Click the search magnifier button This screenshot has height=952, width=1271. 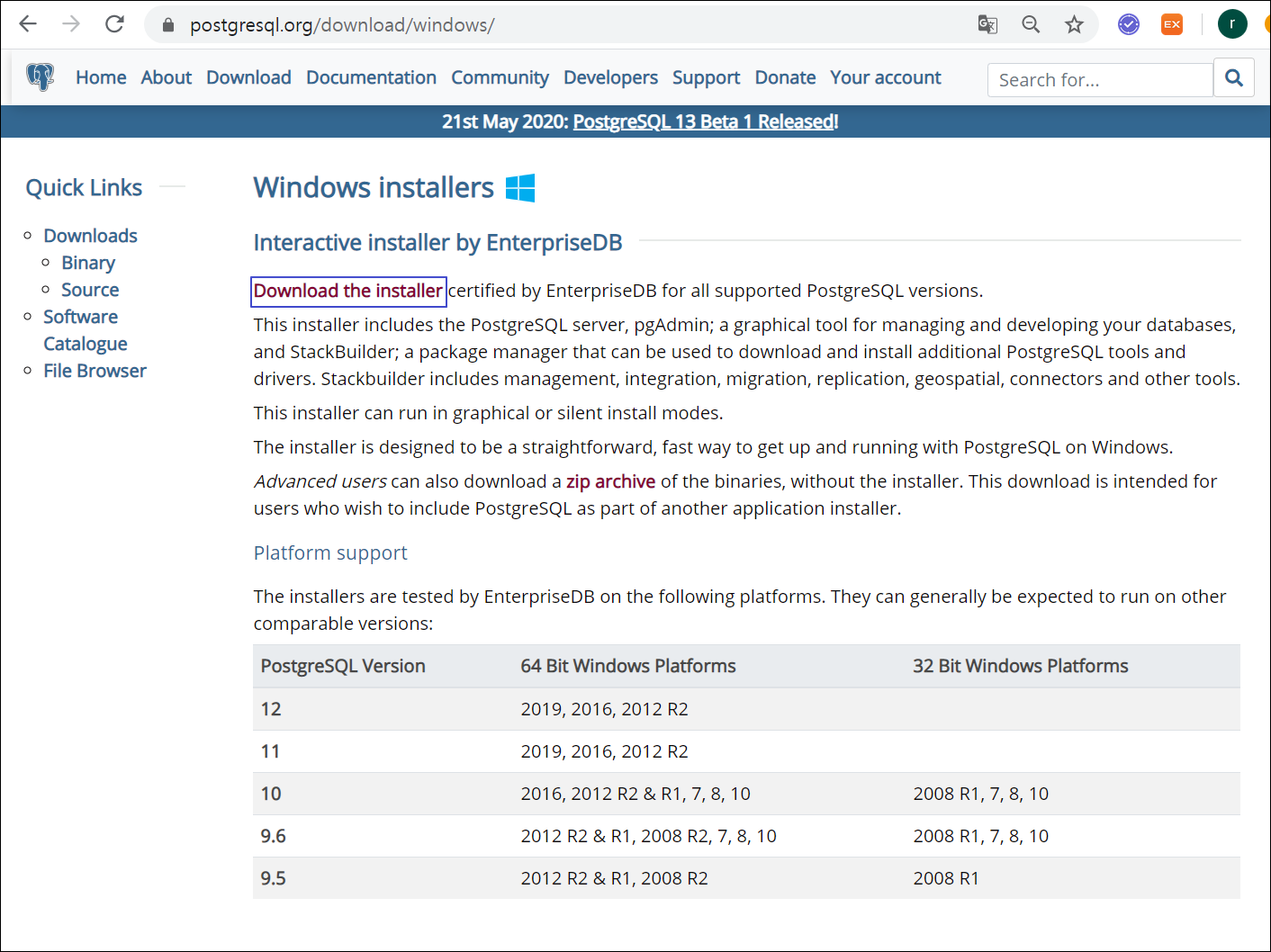click(1234, 78)
